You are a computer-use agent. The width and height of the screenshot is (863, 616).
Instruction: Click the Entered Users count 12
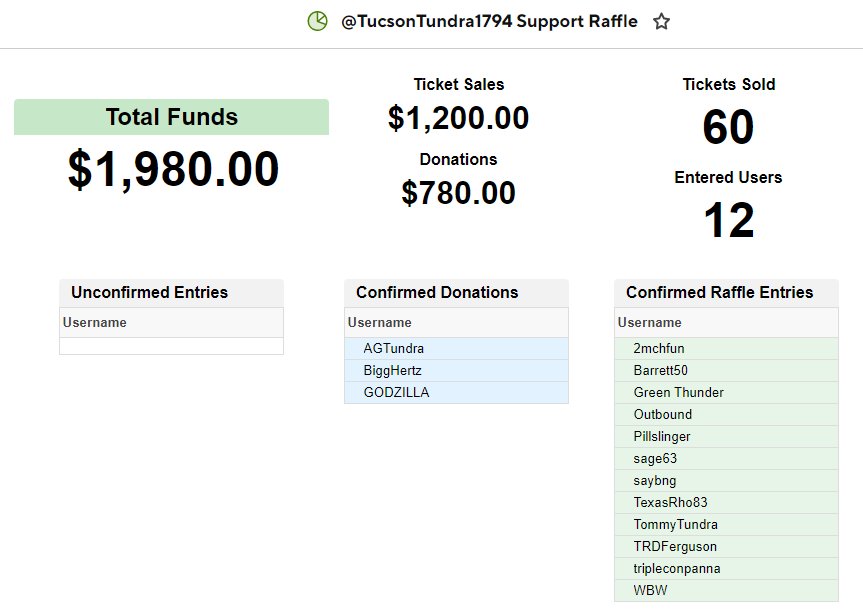click(729, 220)
